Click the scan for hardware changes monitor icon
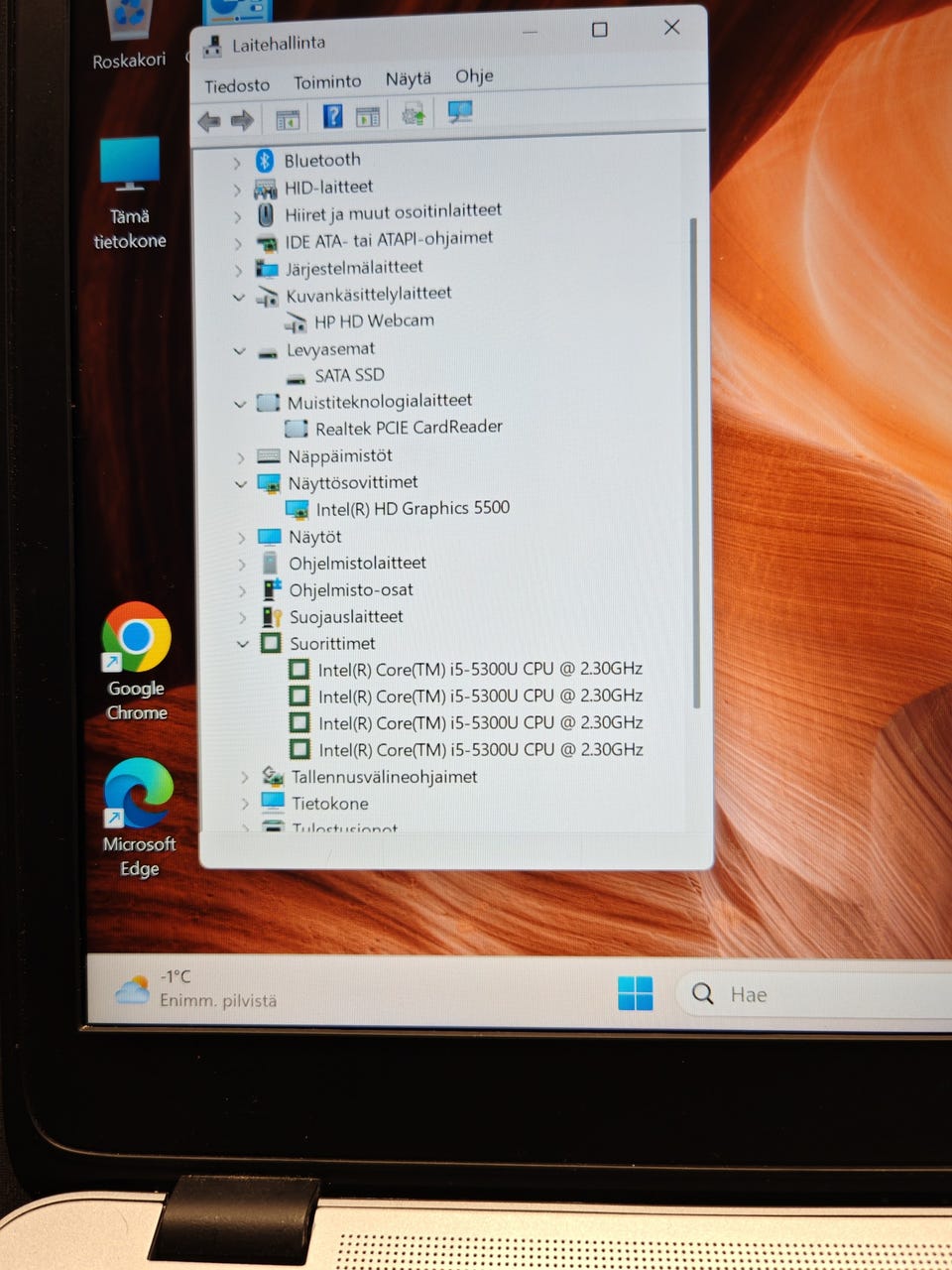952x1270 pixels. pyautogui.click(x=460, y=112)
